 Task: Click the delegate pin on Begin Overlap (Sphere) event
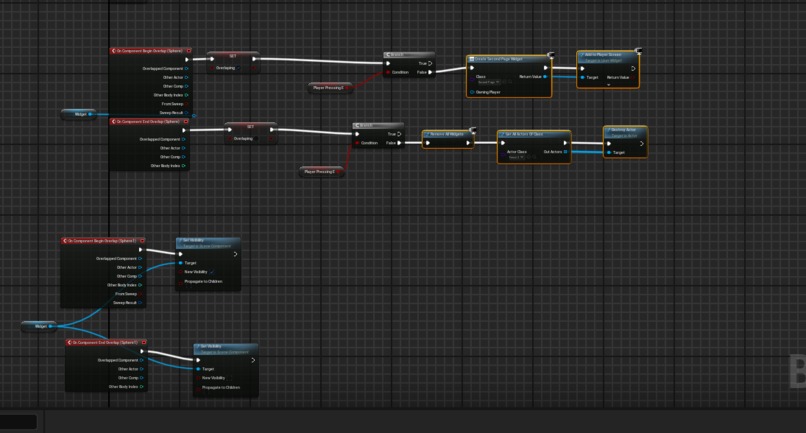pyautogui.click(x=189, y=51)
